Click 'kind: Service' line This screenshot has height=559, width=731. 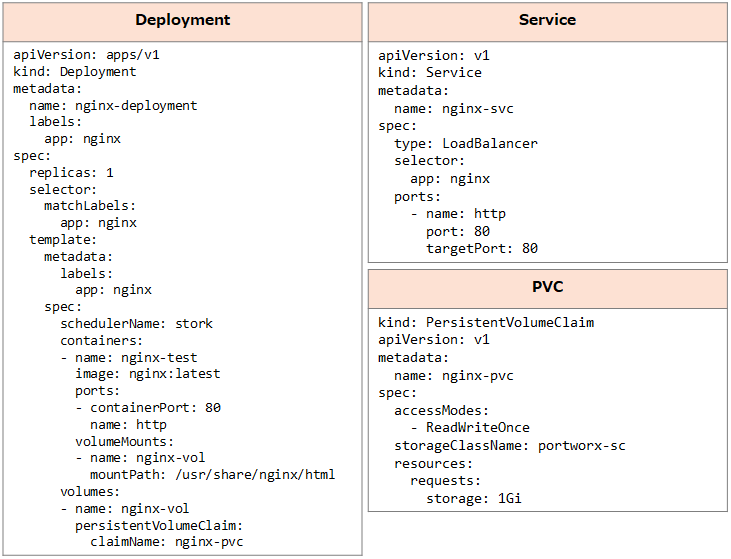[x=429, y=73]
